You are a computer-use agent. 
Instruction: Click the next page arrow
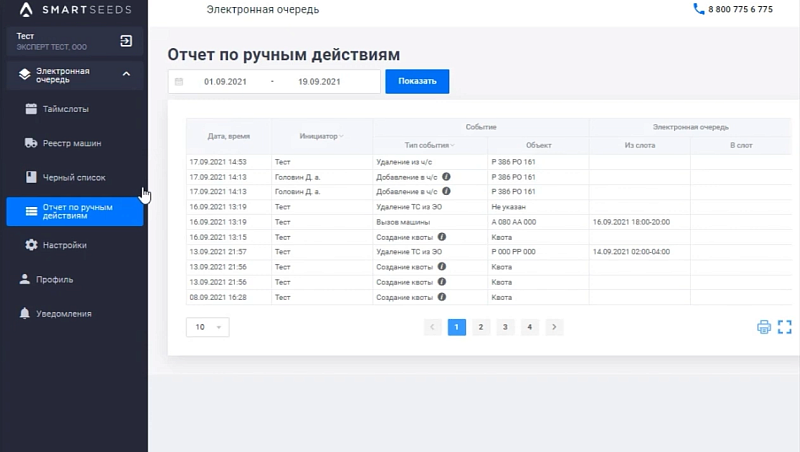click(554, 327)
